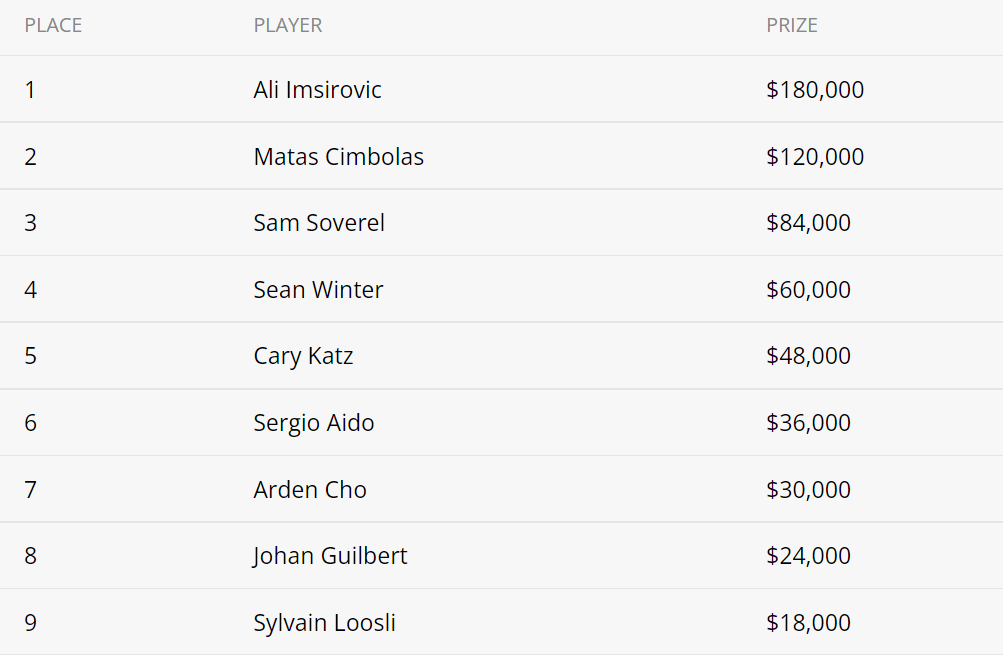This screenshot has width=1003, height=655.
Task: Click the $180,000 first place prize
Action: pos(815,90)
